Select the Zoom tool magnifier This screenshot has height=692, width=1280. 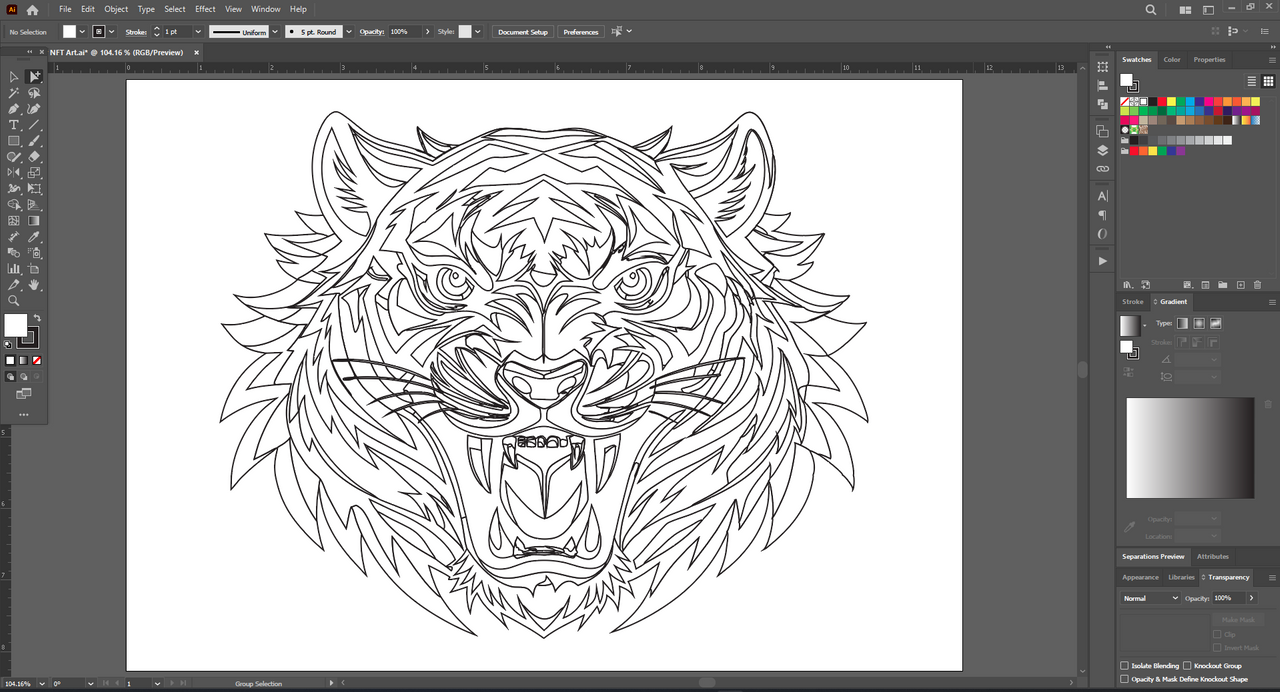(14, 301)
